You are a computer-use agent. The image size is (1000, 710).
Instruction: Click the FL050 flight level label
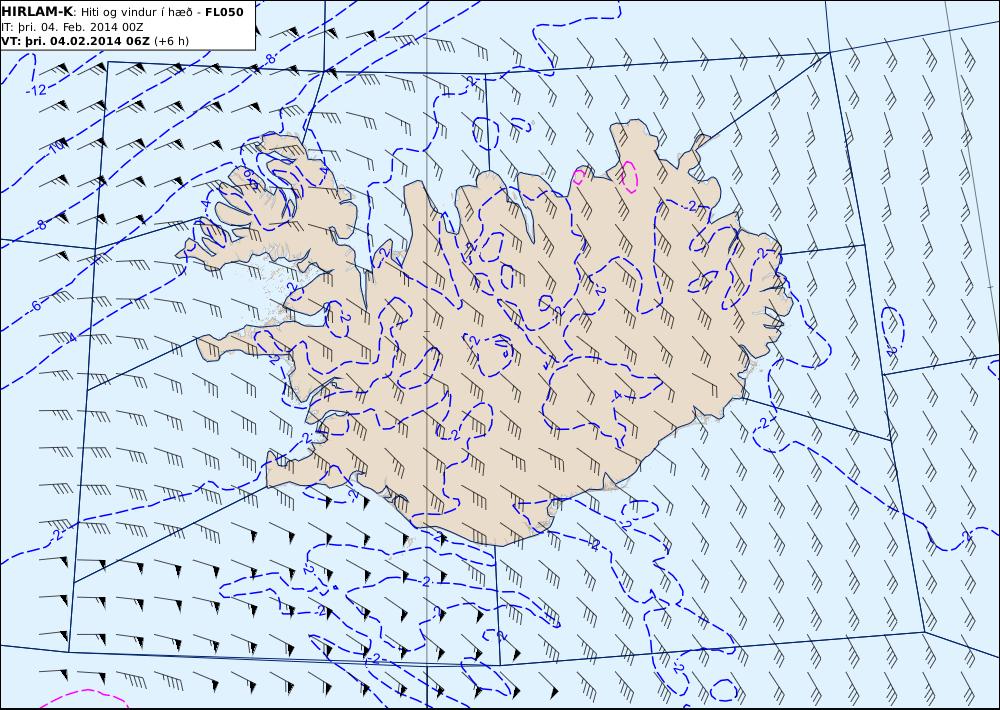click(224, 12)
